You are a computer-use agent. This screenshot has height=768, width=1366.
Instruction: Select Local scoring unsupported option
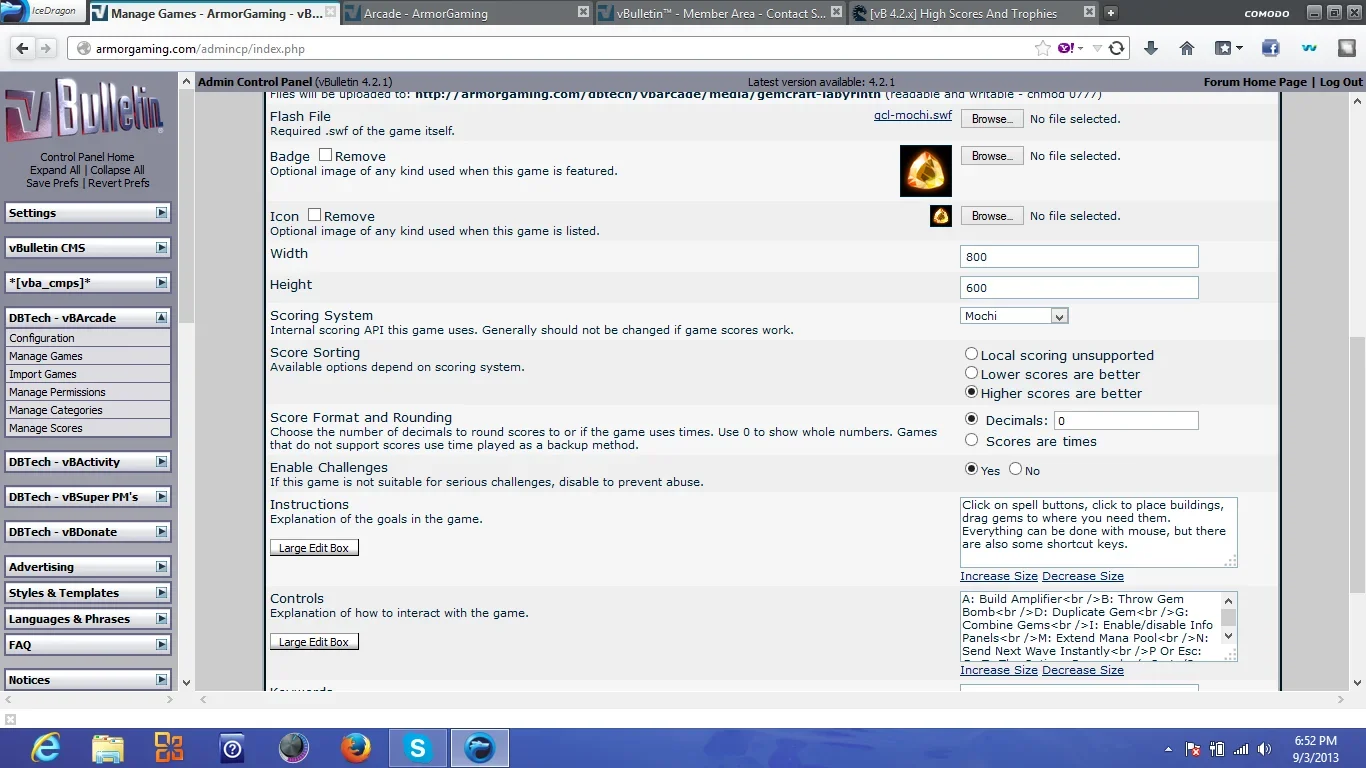point(971,354)
